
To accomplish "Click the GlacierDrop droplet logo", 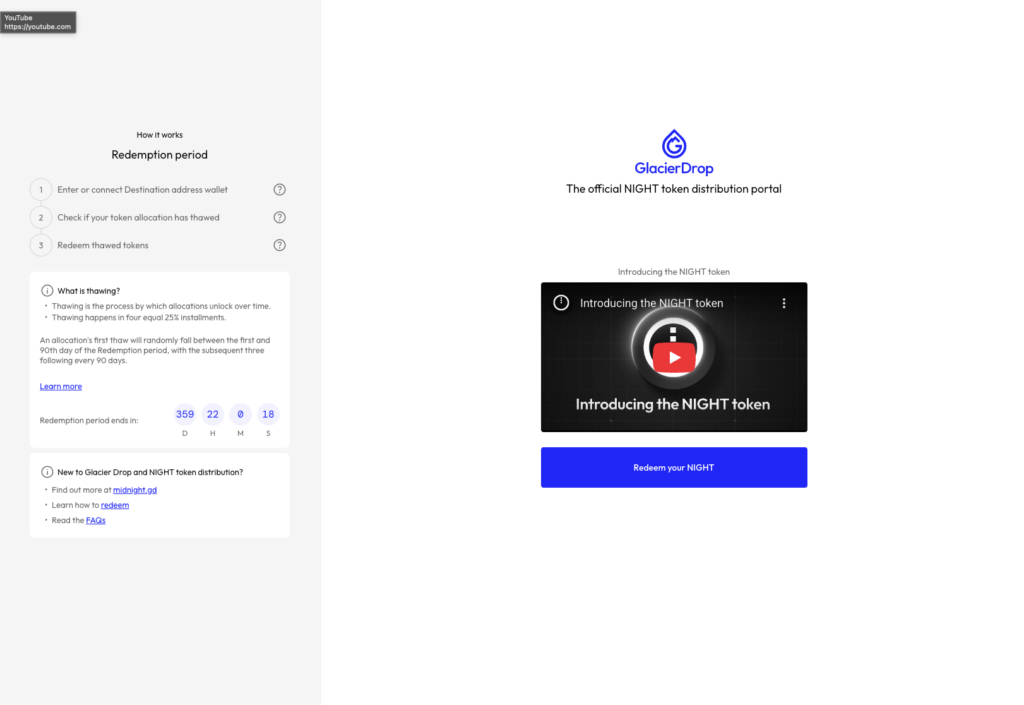I will [674, 144].
